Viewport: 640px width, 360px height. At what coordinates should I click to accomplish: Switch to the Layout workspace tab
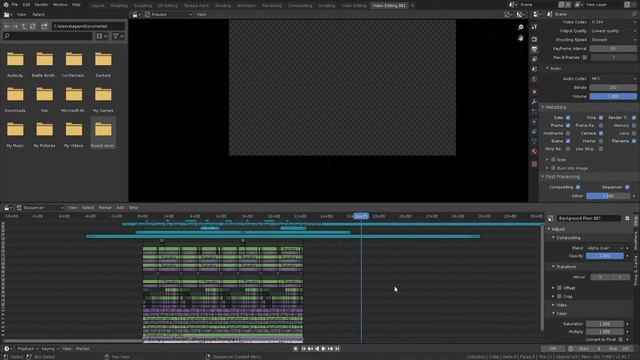pyautogui.click(x=98, y=6)
